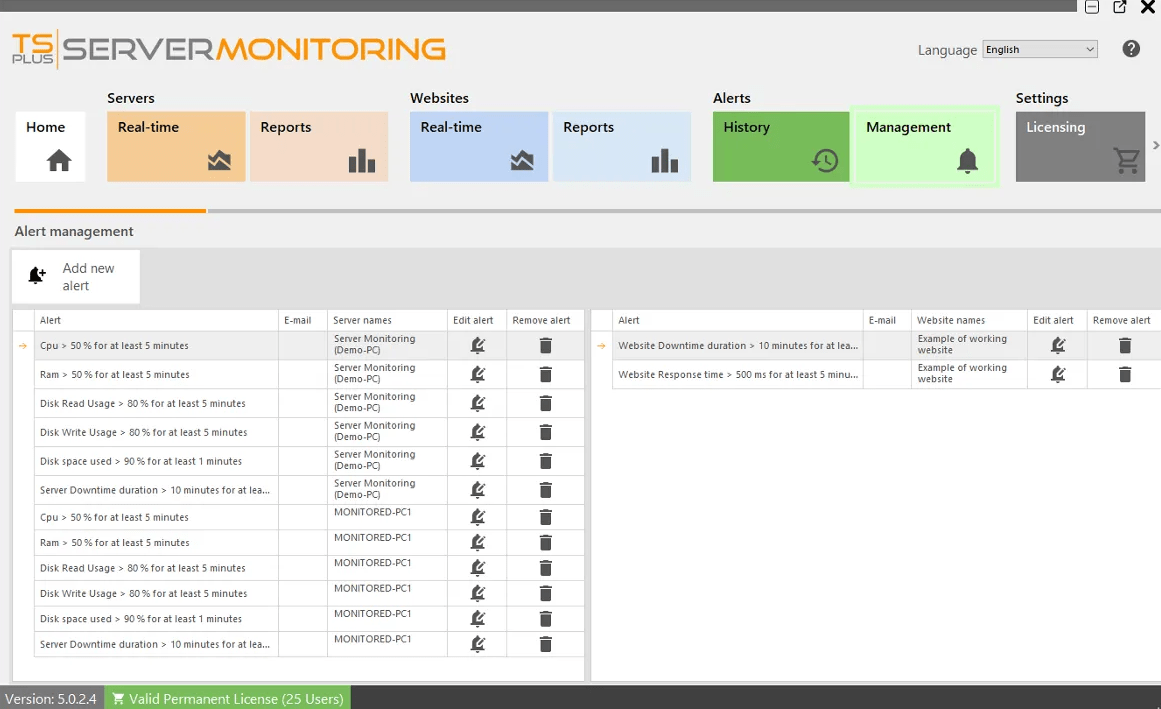Open the Licensing settings tile
Image resolution: width=1161 pixels, height=709 pixels.
1080,147
